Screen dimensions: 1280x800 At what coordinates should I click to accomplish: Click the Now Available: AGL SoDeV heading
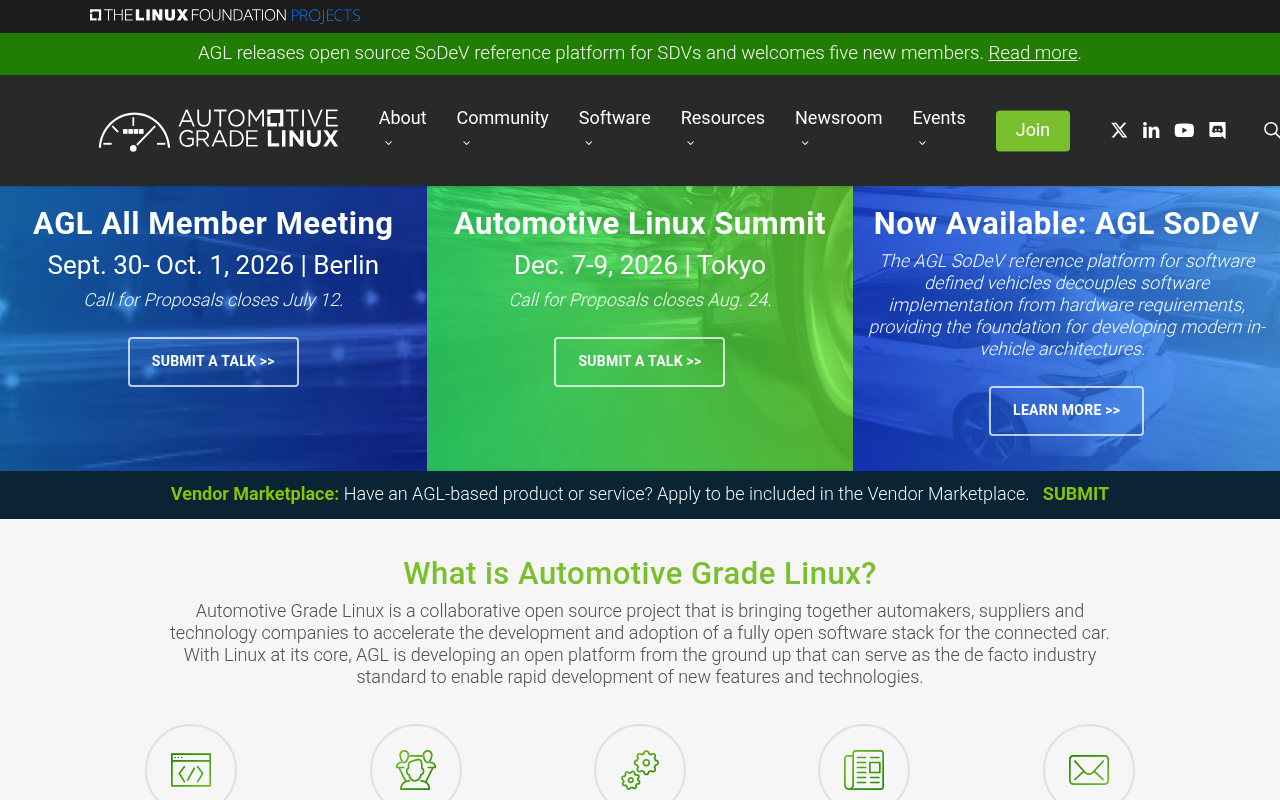click(1066, 223)
